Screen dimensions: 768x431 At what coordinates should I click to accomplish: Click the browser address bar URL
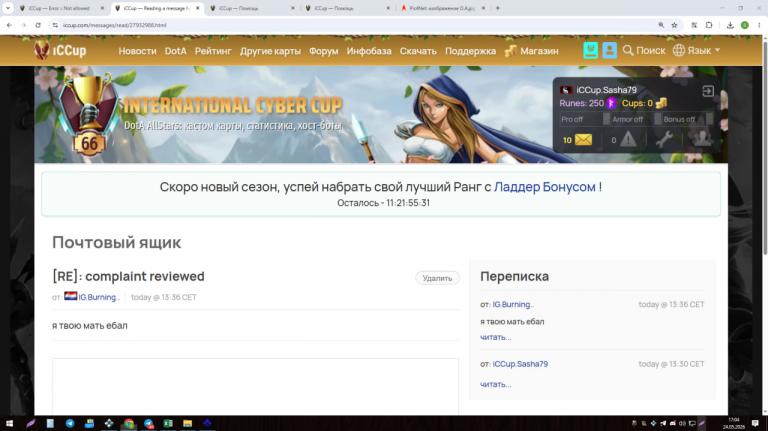115,25
